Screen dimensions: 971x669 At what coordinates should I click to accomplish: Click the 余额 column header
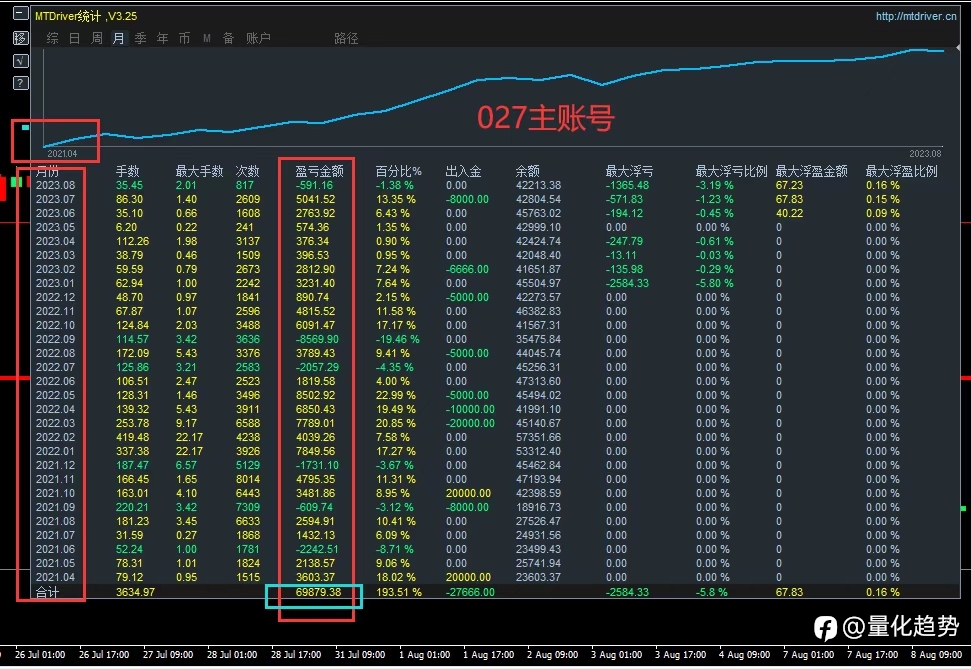click(x=528, y=171)
